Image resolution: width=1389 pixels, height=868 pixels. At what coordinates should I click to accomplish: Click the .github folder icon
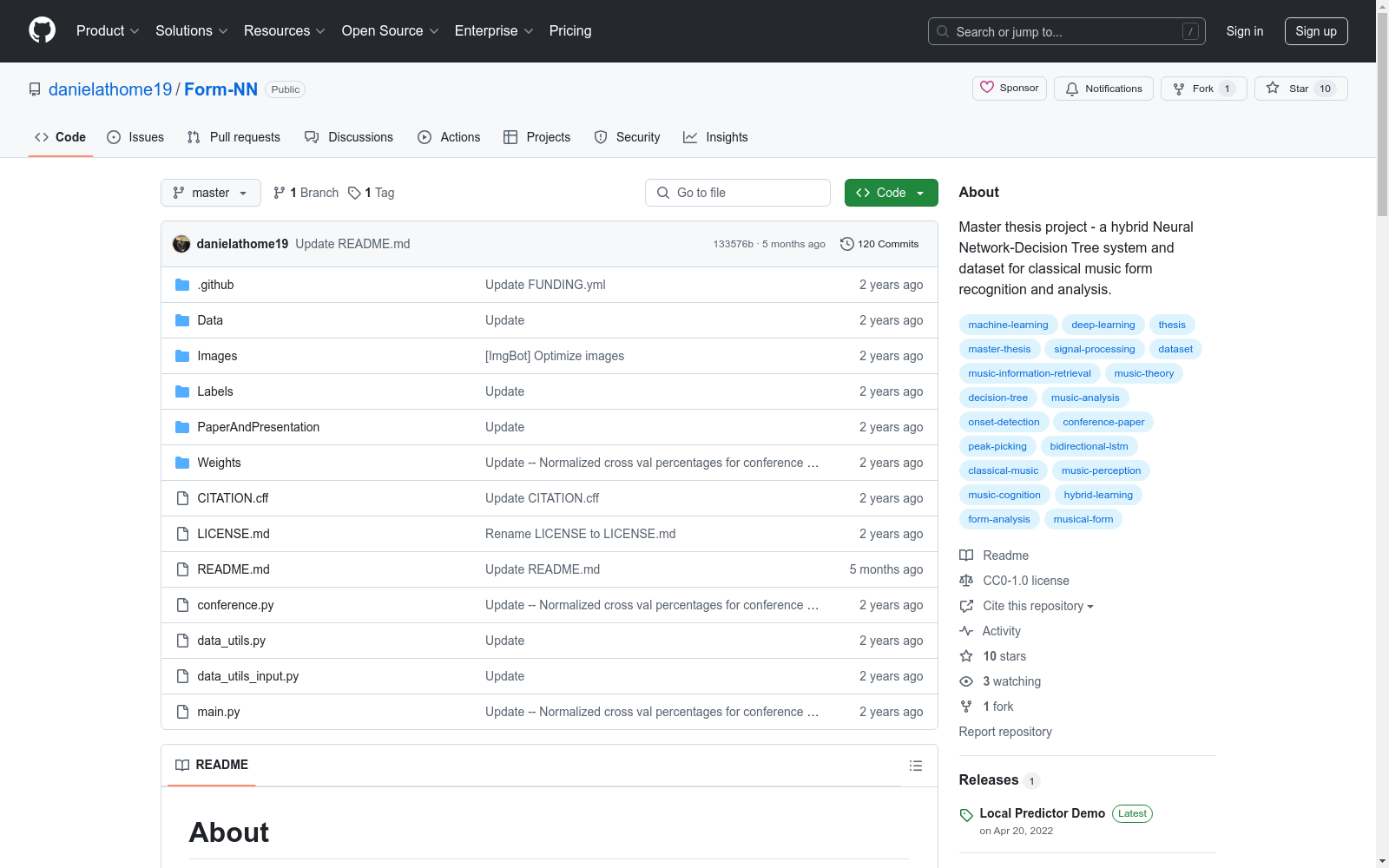182,285
